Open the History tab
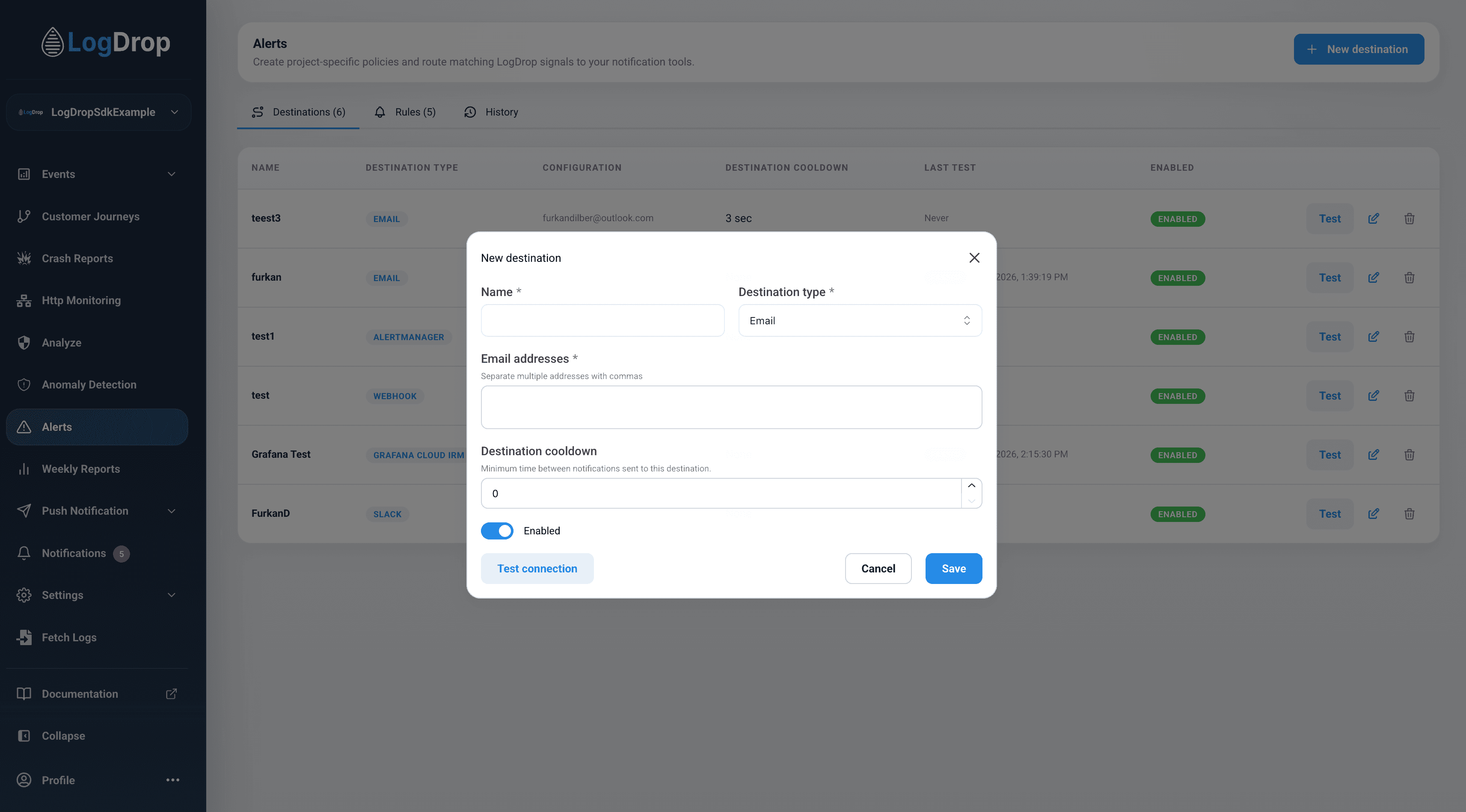 [491, 112]
